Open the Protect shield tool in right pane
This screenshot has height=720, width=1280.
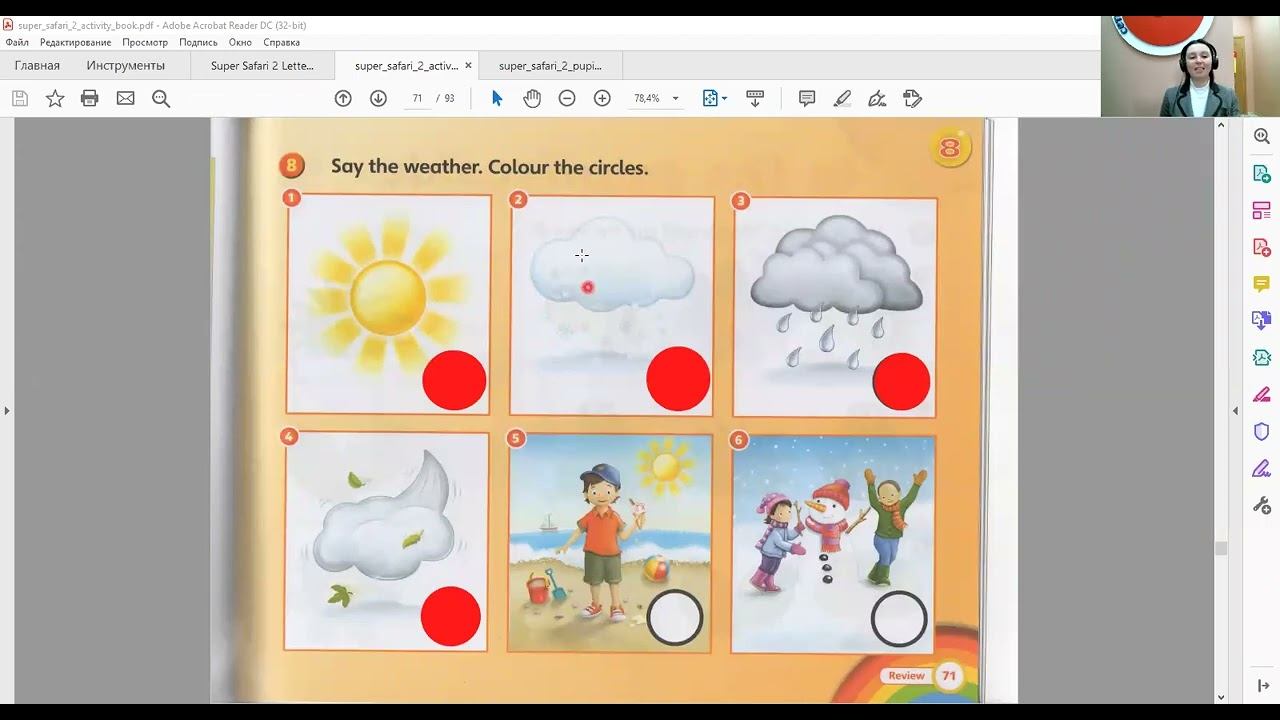point(1262,431)
